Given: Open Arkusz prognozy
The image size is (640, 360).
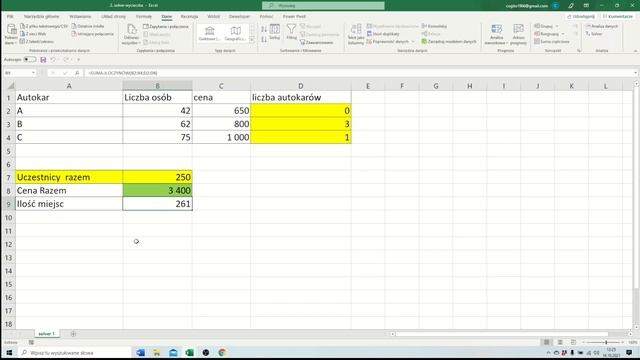Looking at the screenshot, I should click(x=518, y=34).
